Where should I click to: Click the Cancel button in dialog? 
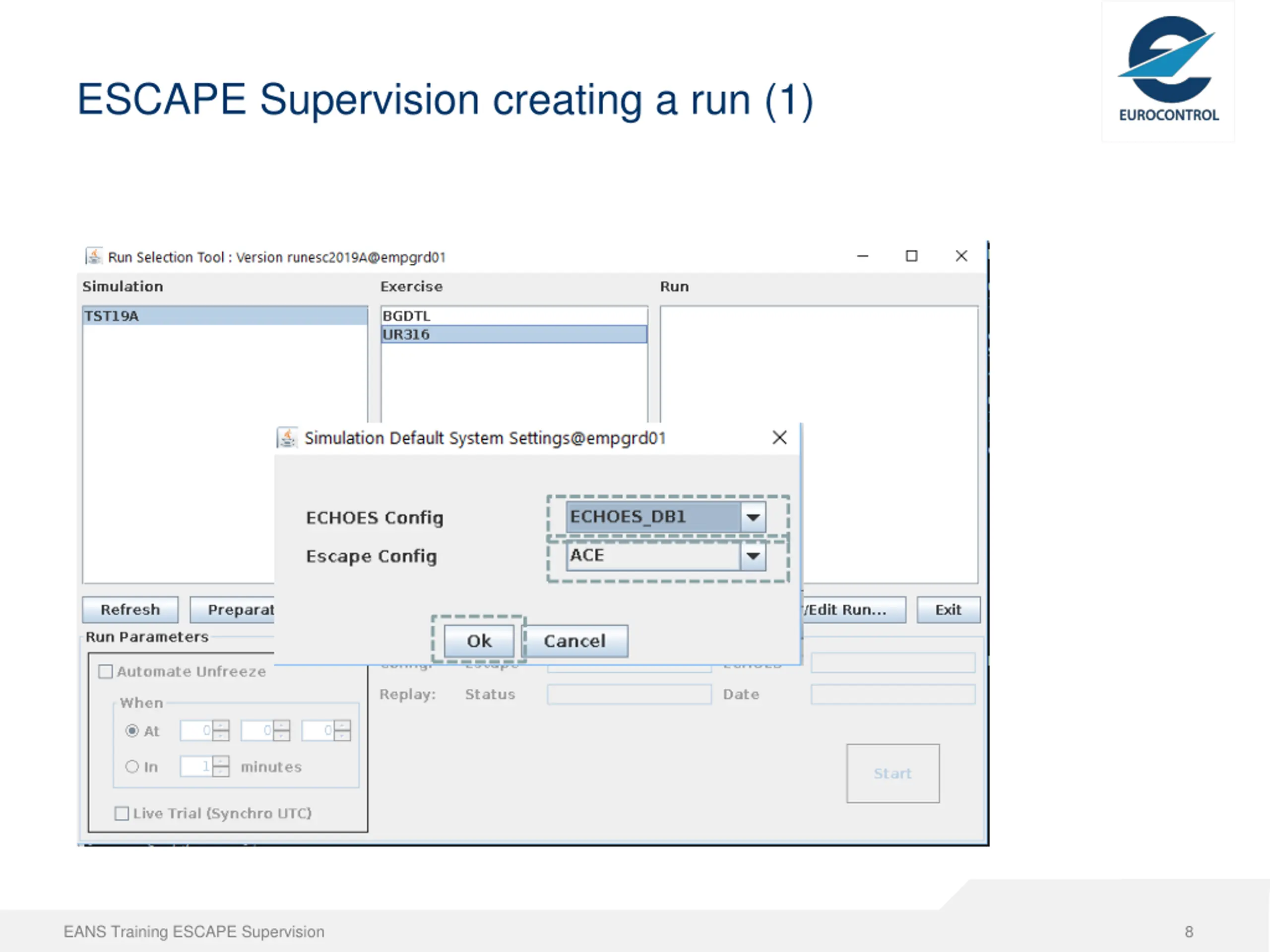click(574, 641)
